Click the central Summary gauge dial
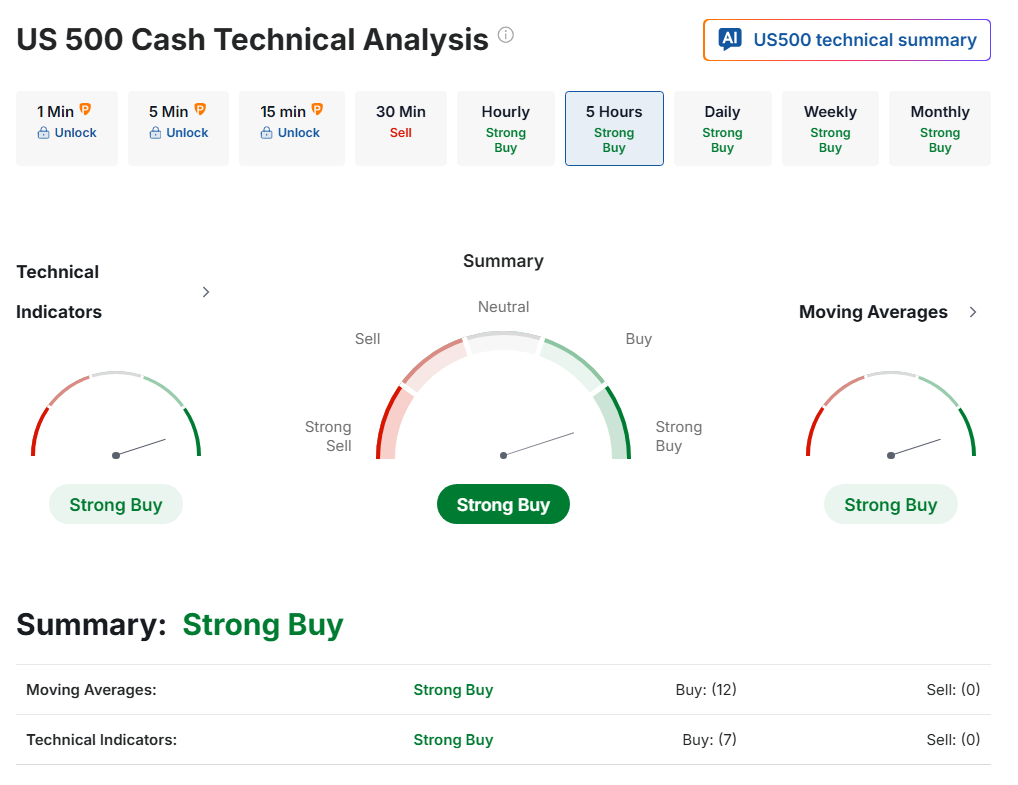Screen dimensions: 1018x785 (x=503, y=400)
